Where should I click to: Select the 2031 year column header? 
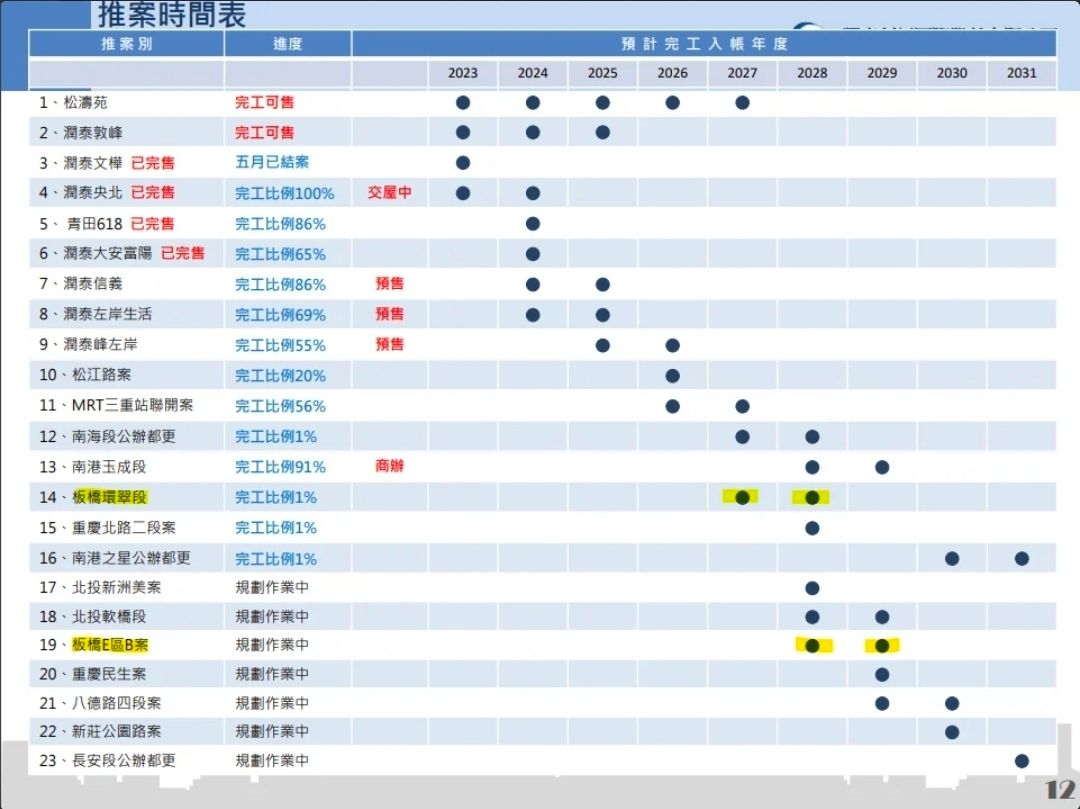1021,73
